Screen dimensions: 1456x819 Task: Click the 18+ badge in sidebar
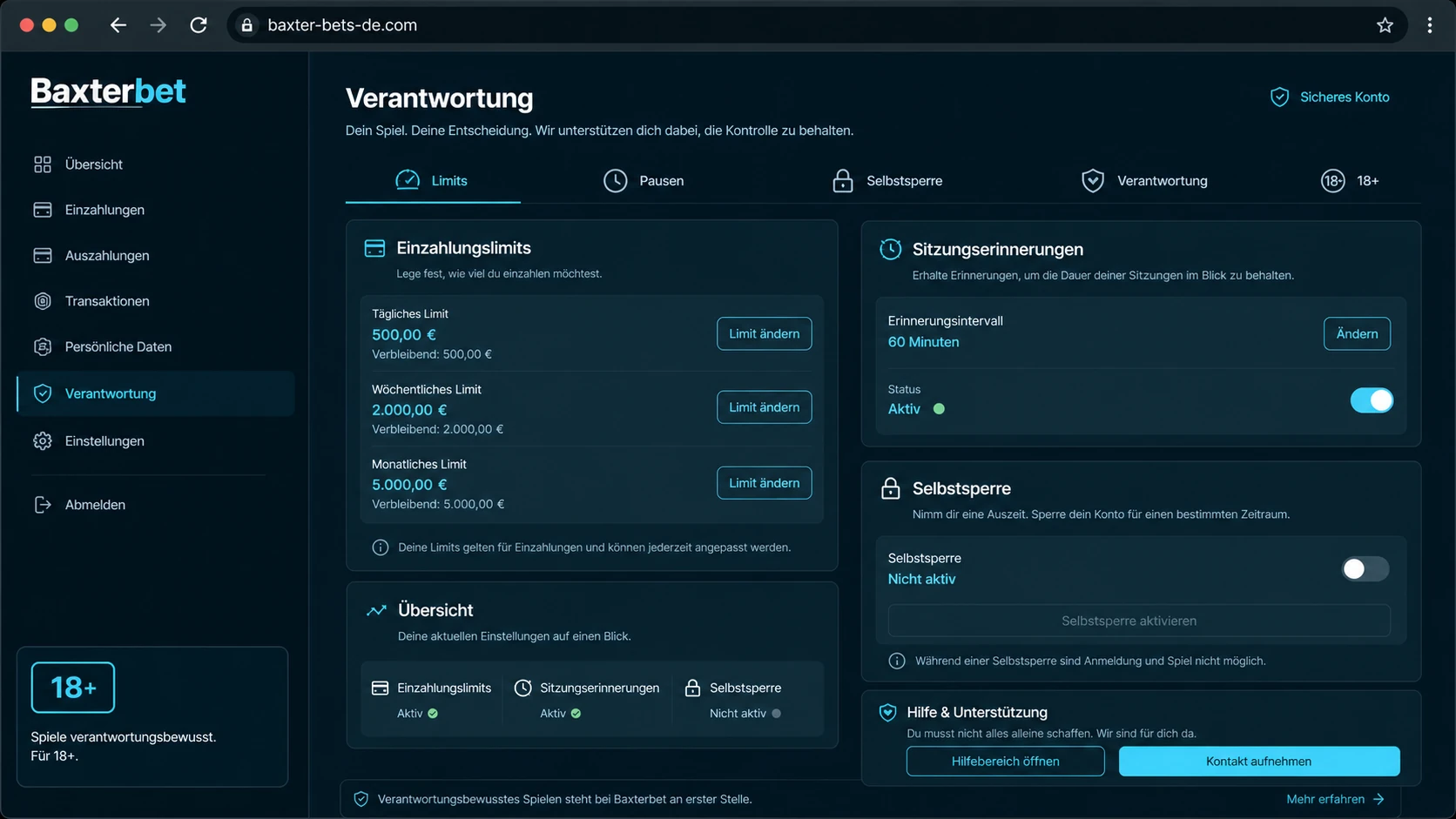[73, 688]
